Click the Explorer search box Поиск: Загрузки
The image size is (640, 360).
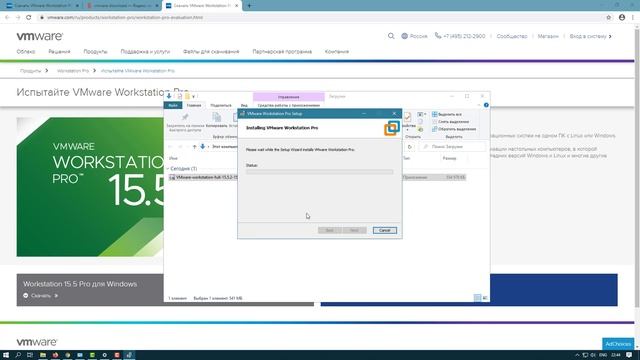pos(453,147)
